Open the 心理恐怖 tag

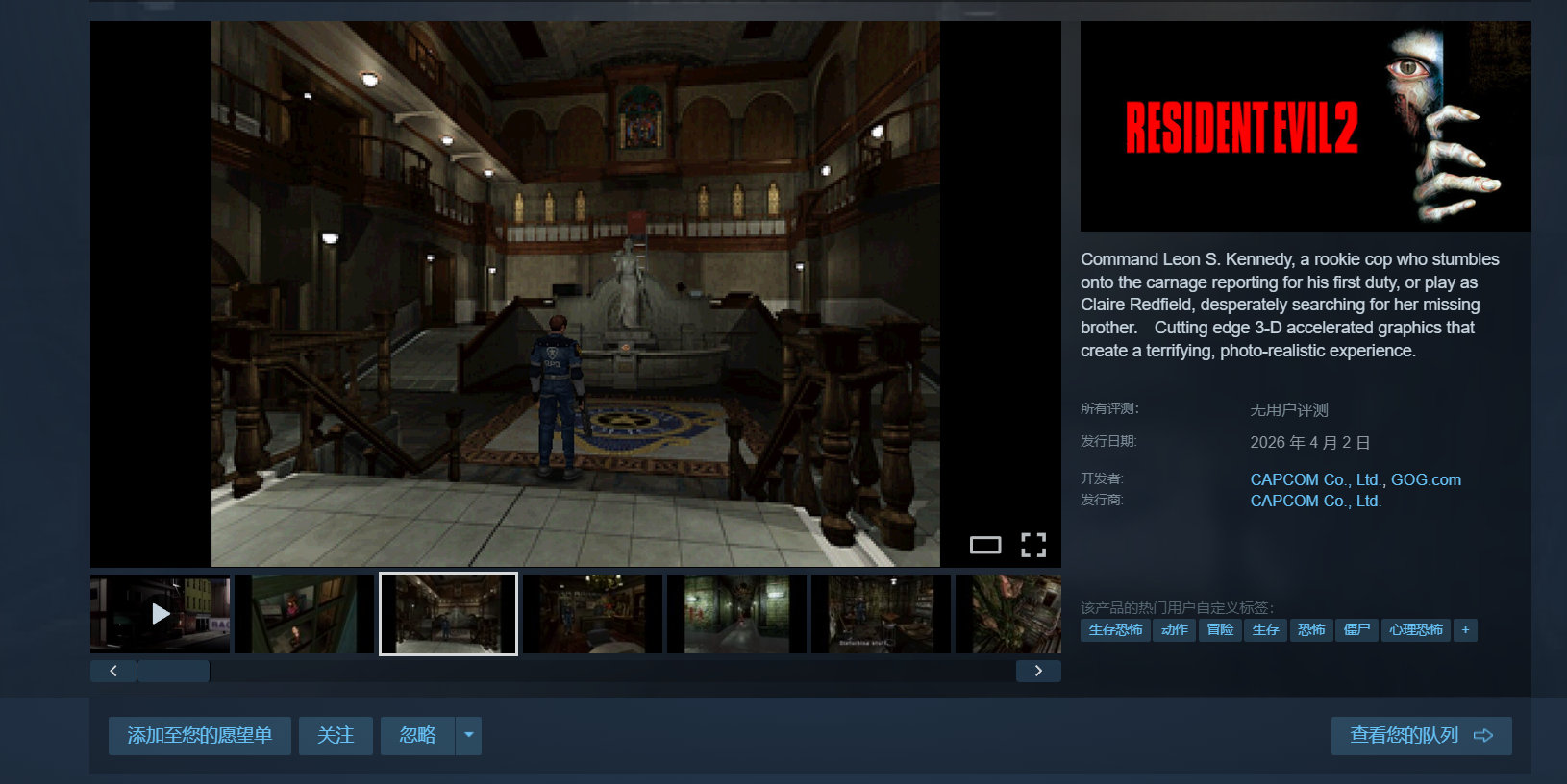(1416, 630)
